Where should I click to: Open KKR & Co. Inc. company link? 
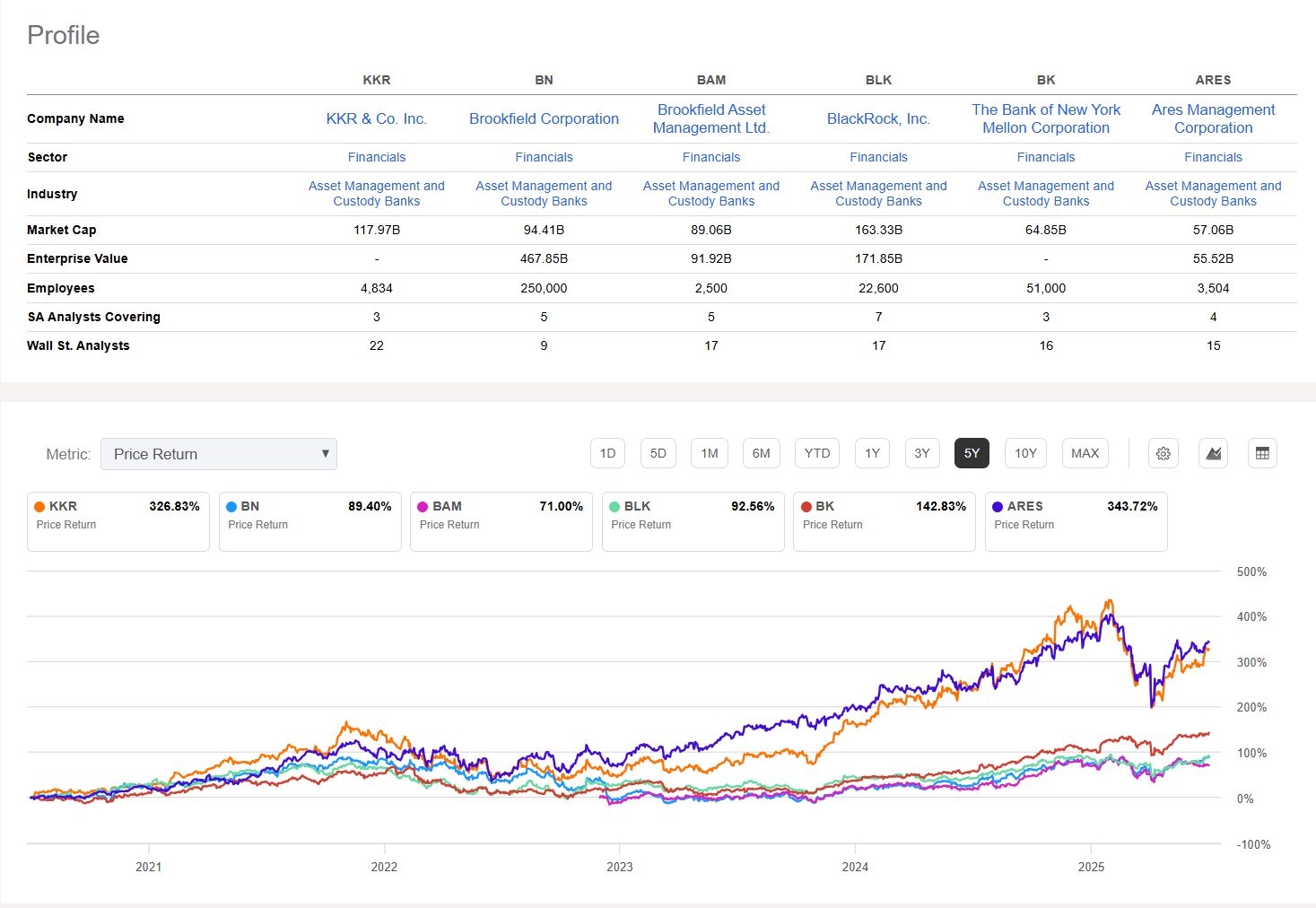coord(377,118)
